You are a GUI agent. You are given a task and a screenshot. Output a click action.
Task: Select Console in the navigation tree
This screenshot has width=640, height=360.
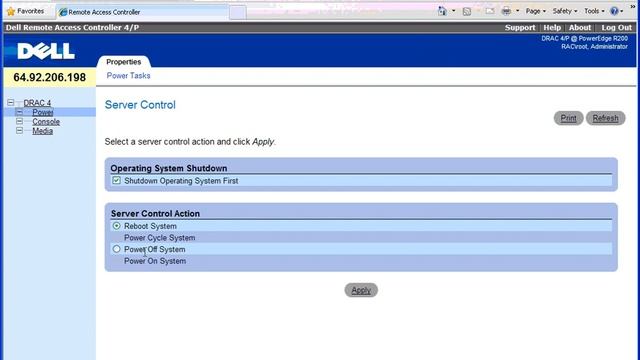(46, 122)
